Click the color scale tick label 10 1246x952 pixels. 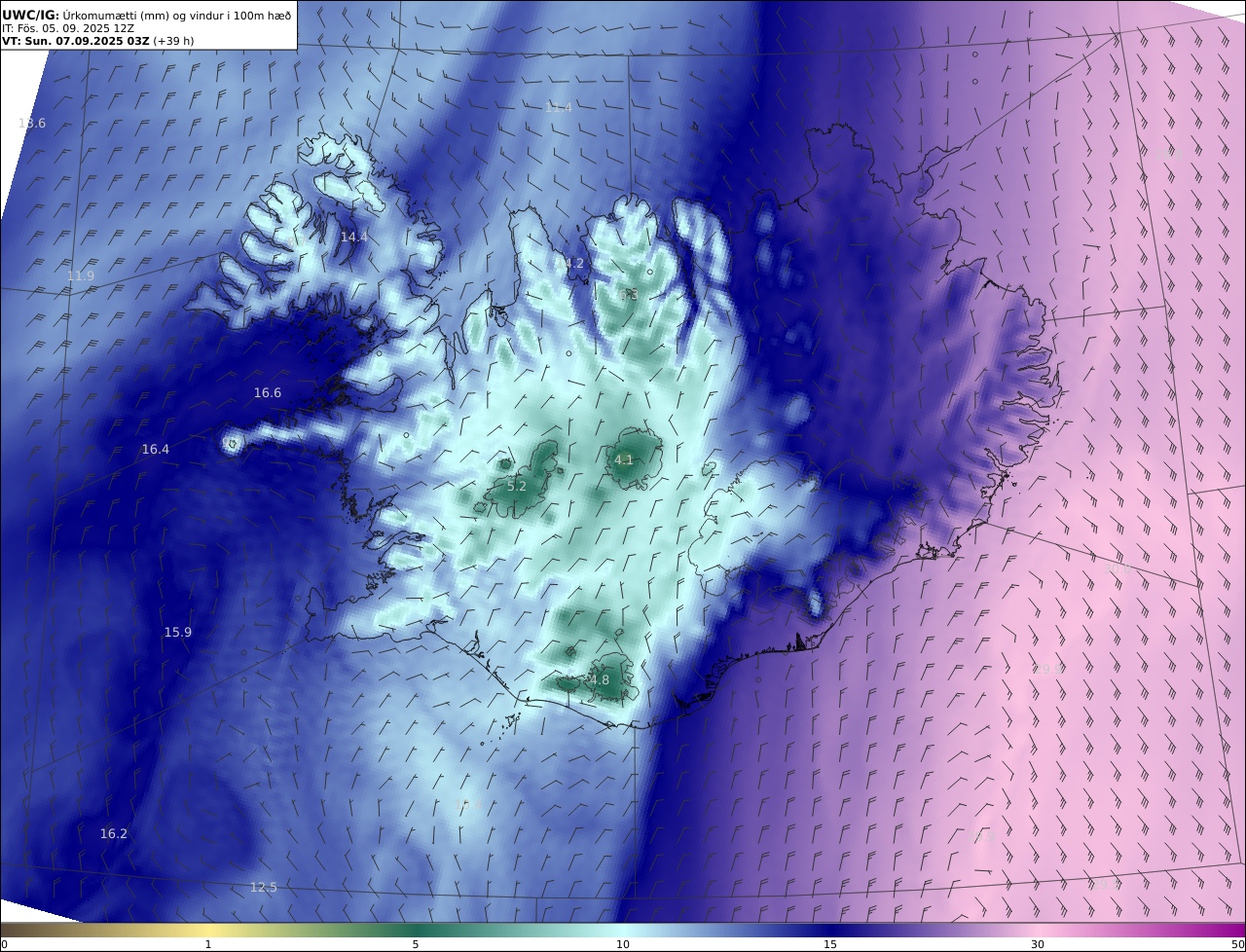(x=623, y=944)
